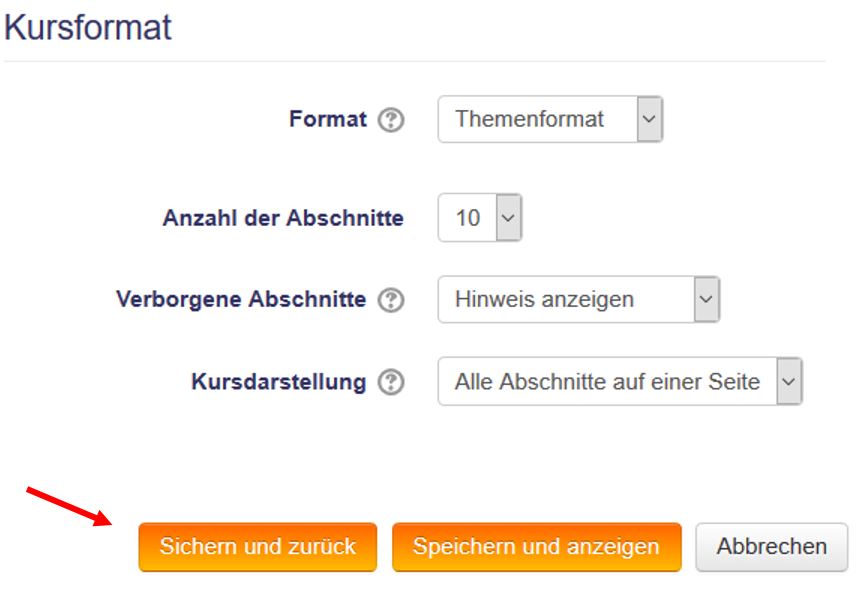Click the Verborgene Abschnitte label text
Viewport: 866px width, 604px height.
tap(241, 300)
